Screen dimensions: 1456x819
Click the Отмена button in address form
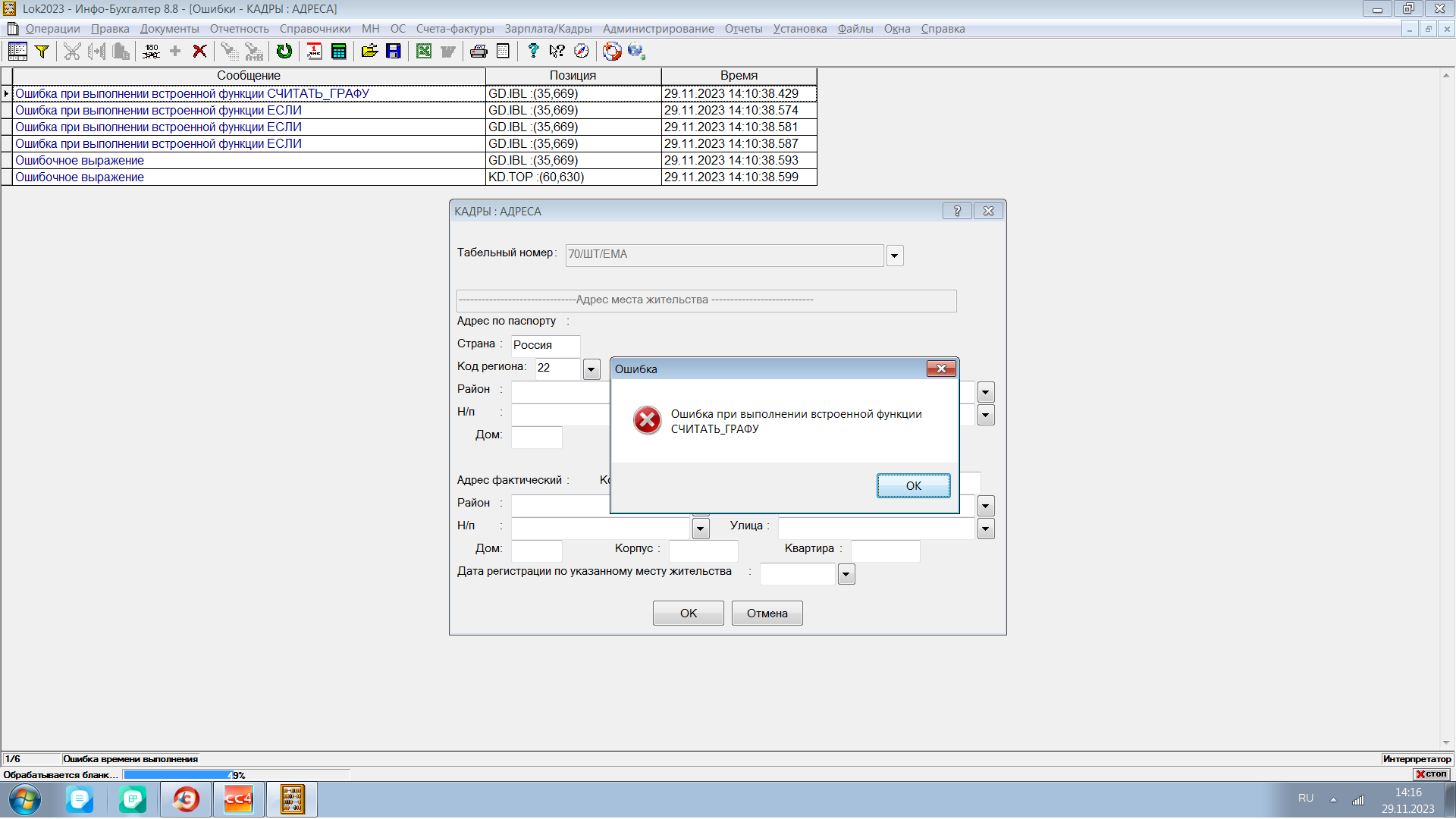pyautogui.click(x=767, y=613)
